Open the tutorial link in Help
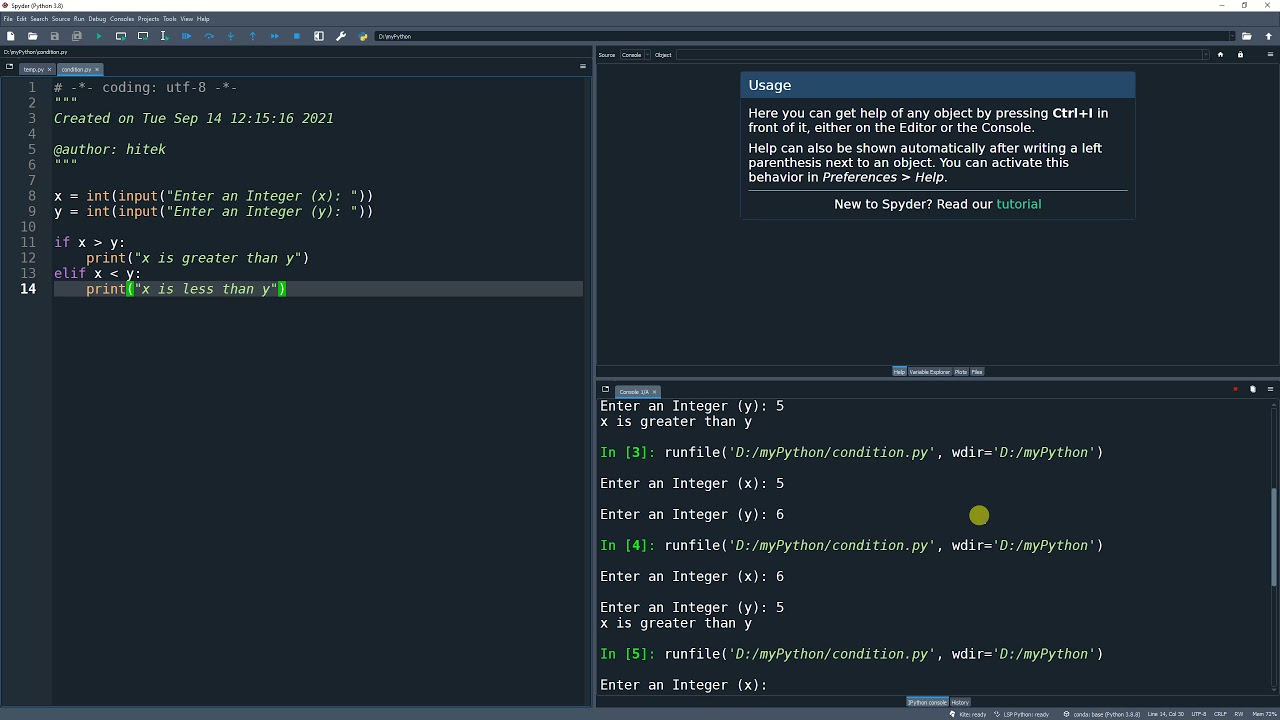This screenshot has height=720, width=1280. (x=1018, y=204)
